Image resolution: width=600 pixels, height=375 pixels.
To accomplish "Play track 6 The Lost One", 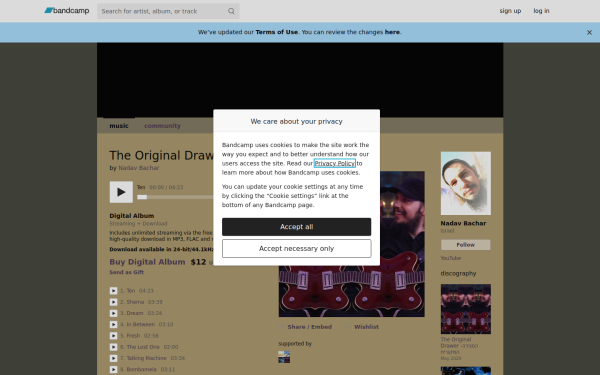I will pyautogui.click(x=113, y=347).
